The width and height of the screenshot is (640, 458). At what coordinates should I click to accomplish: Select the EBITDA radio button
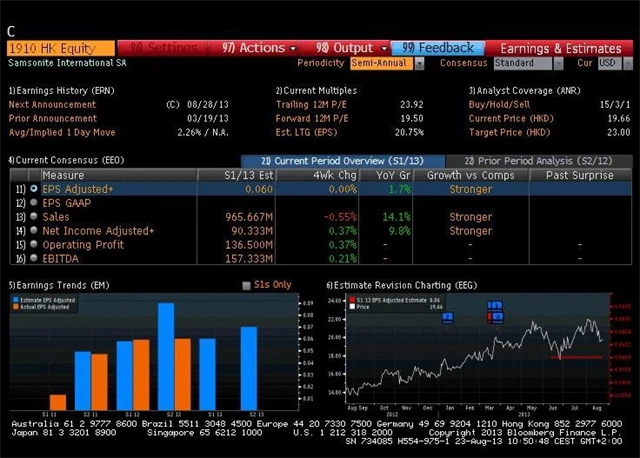(34, 258)
